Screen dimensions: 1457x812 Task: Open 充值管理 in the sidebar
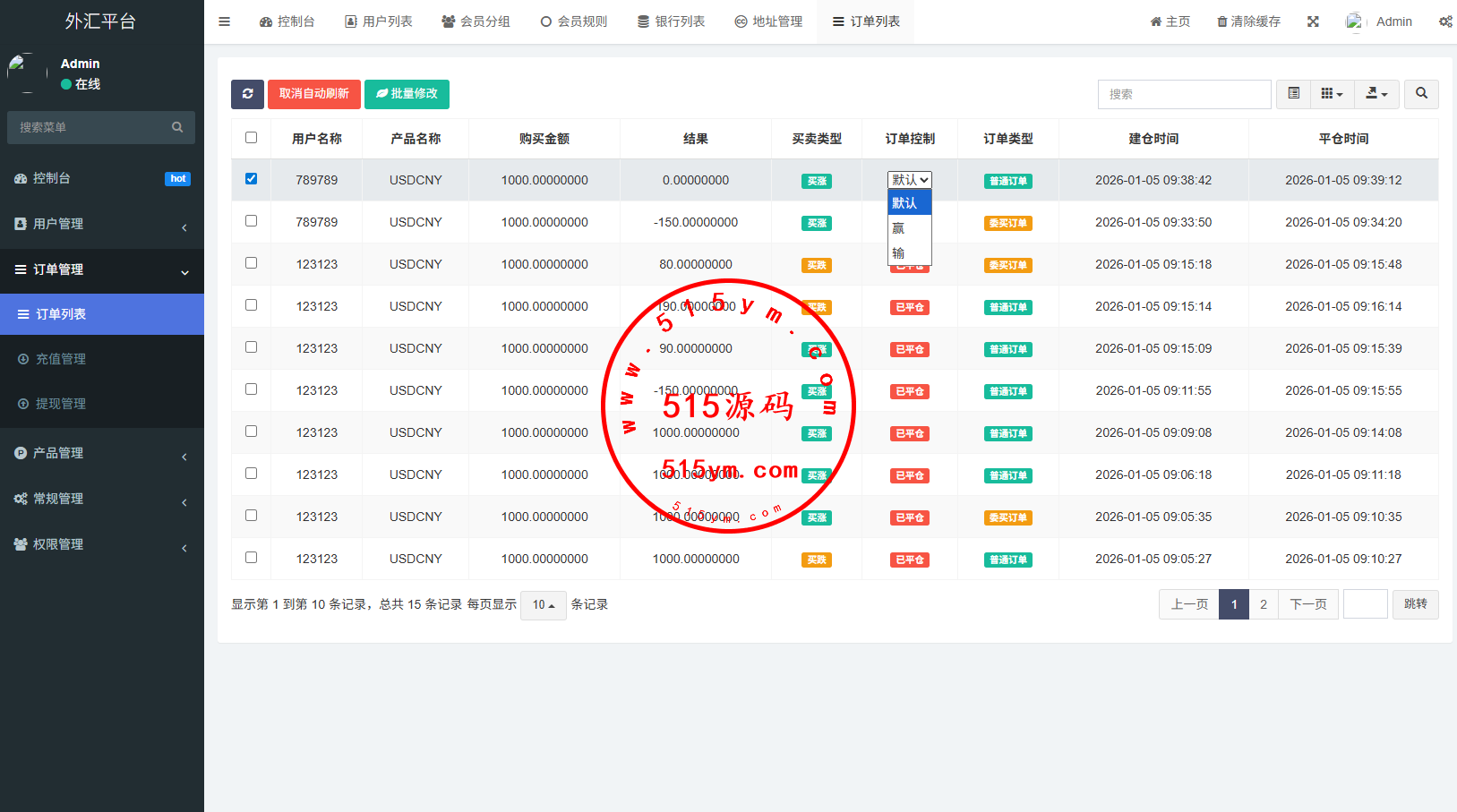(x=61, y=359)
